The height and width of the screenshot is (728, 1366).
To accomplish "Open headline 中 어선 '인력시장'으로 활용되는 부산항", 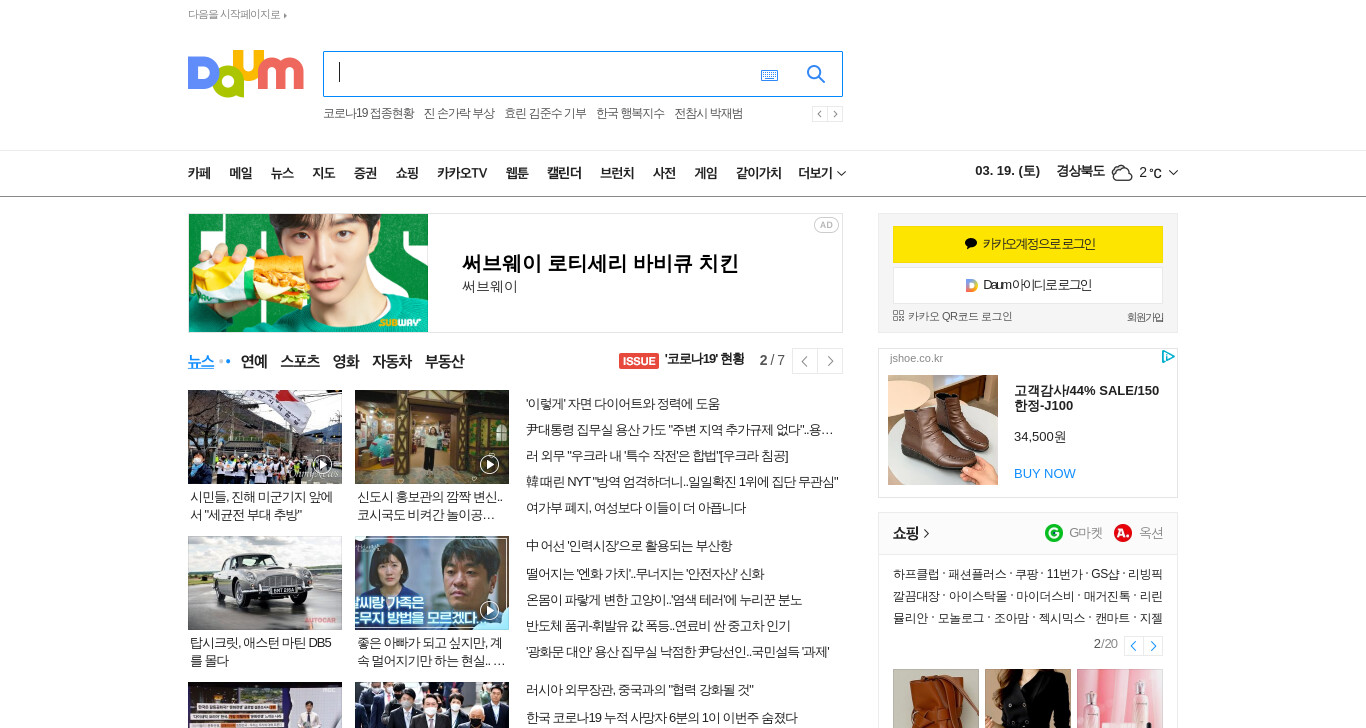I will pyautogui.click(x=629, y=546).
